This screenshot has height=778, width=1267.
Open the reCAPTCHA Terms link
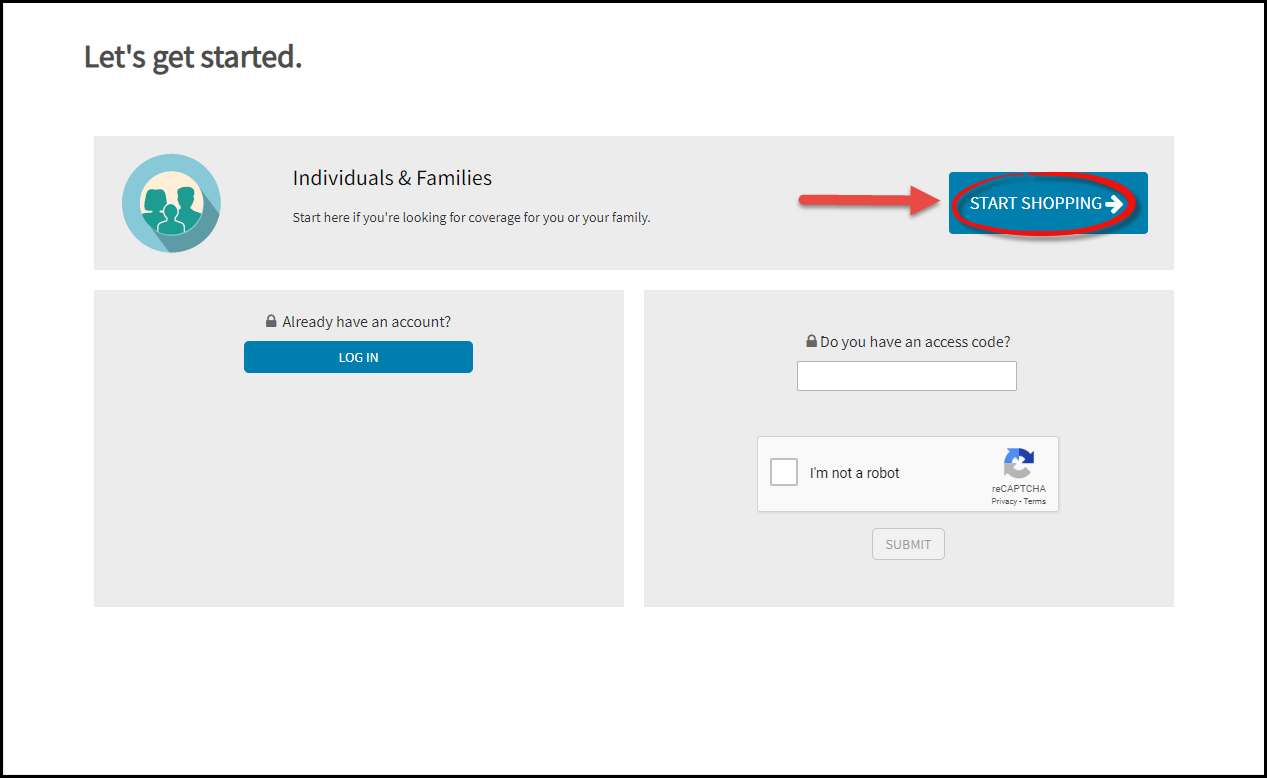[1035, 501]
